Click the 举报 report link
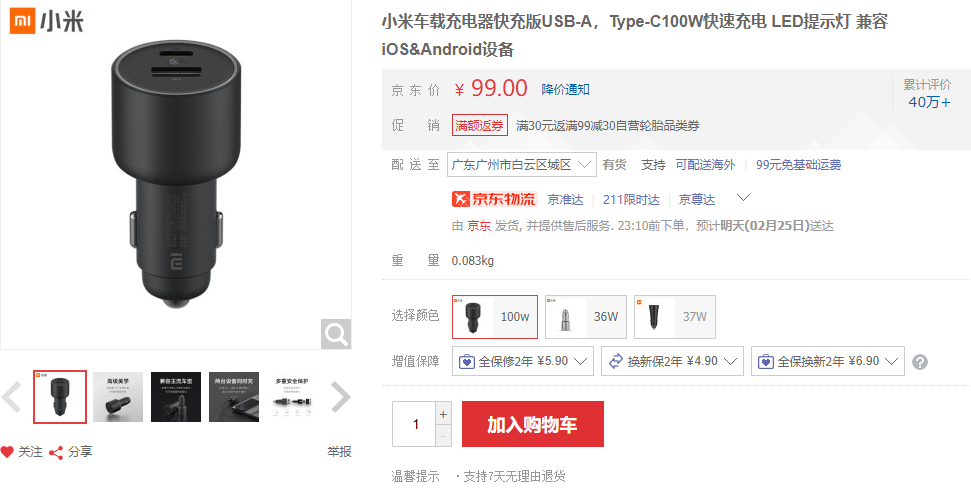This screenshot has height=496, width=971. pyautogui.click(x=339, y=452)
